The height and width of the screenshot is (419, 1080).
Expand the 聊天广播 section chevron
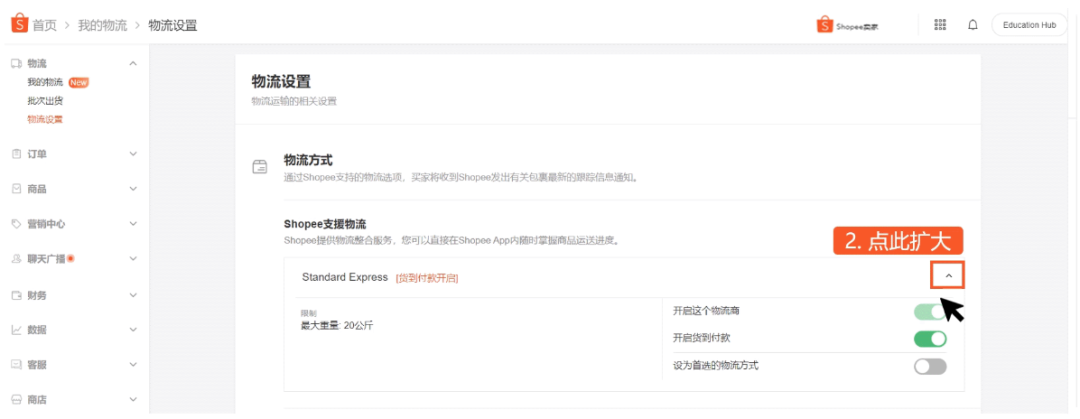134,259
